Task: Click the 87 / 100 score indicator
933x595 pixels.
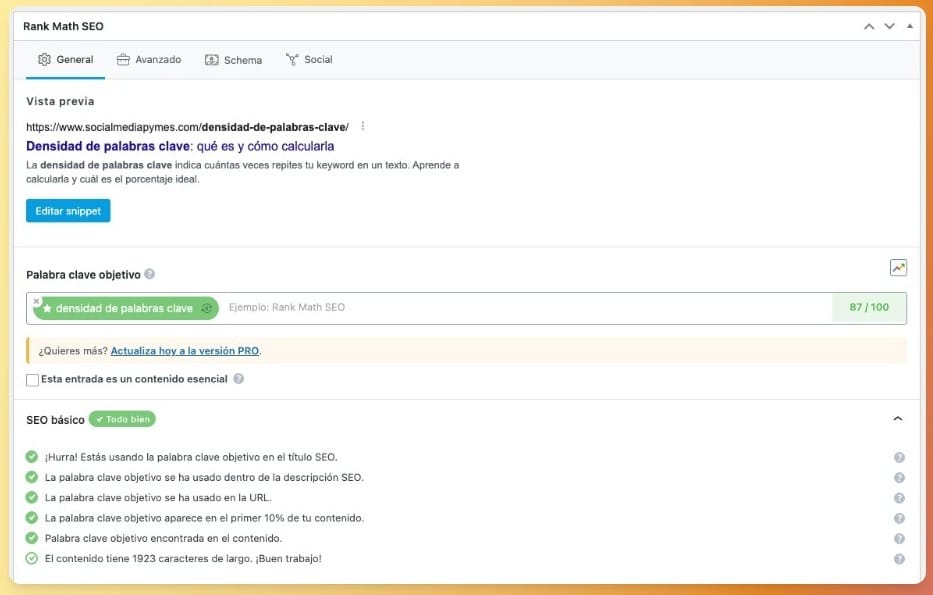Action: point(869,308)
